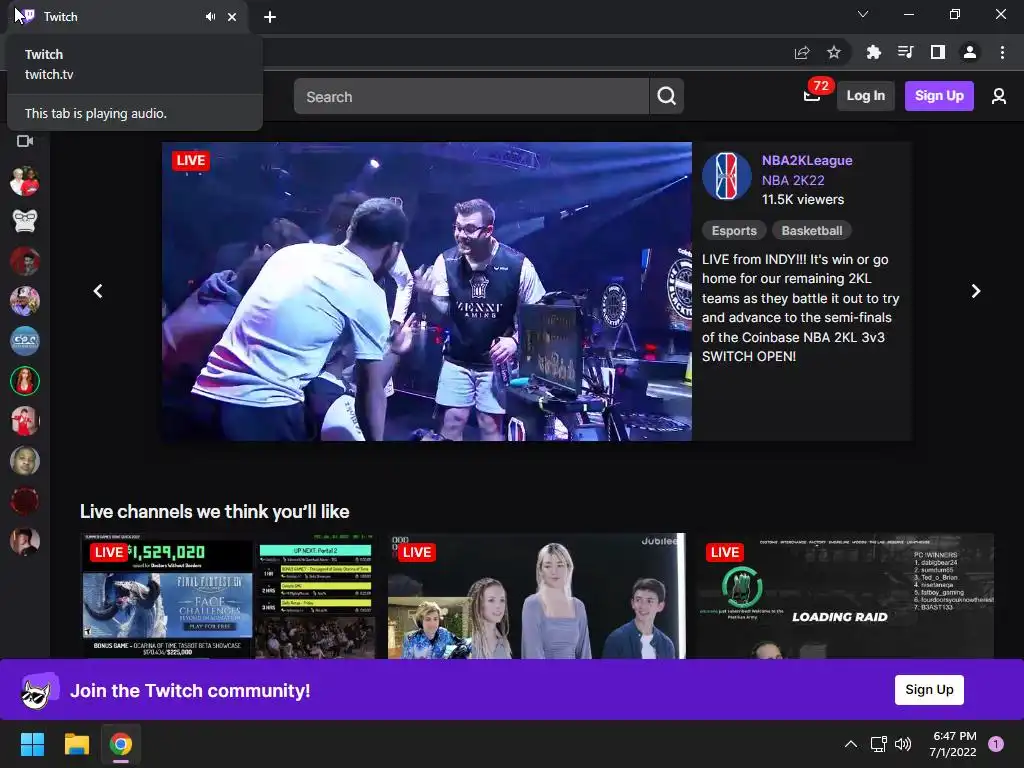This screenshot has height=768, width=1024.
Task: Bookmark this page with the star icon
Action: pos(834,52)
